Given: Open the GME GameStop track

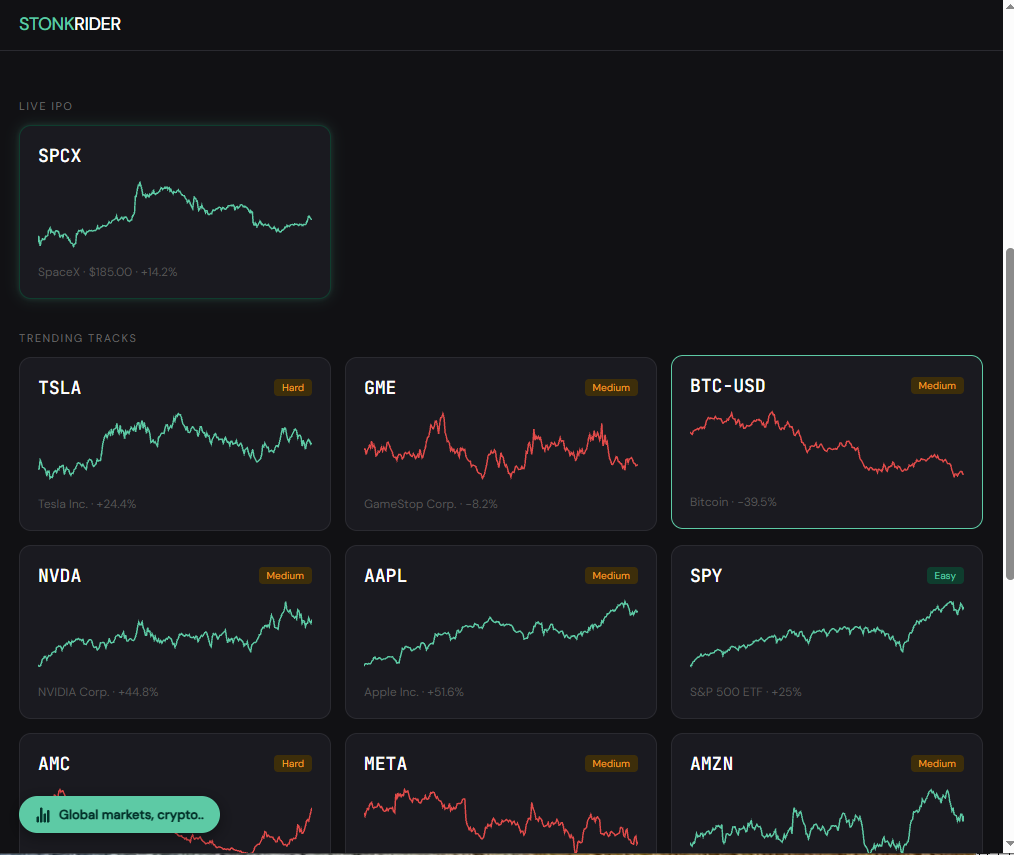Looking at the screenshot, I should pos(501,444).
